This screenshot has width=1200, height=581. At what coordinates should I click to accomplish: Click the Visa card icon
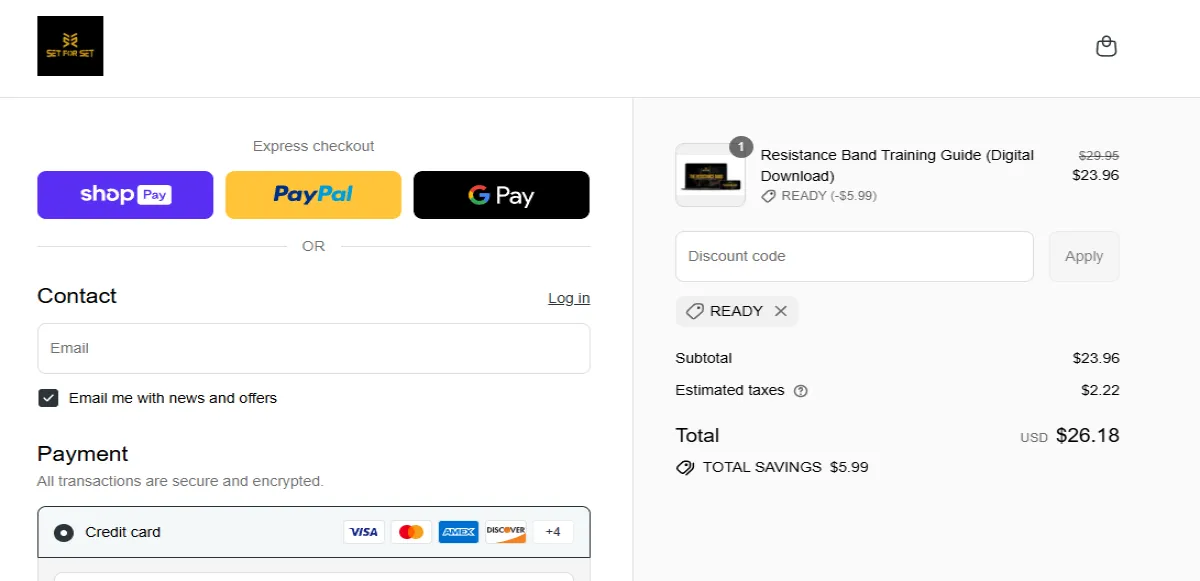(364, 531)
